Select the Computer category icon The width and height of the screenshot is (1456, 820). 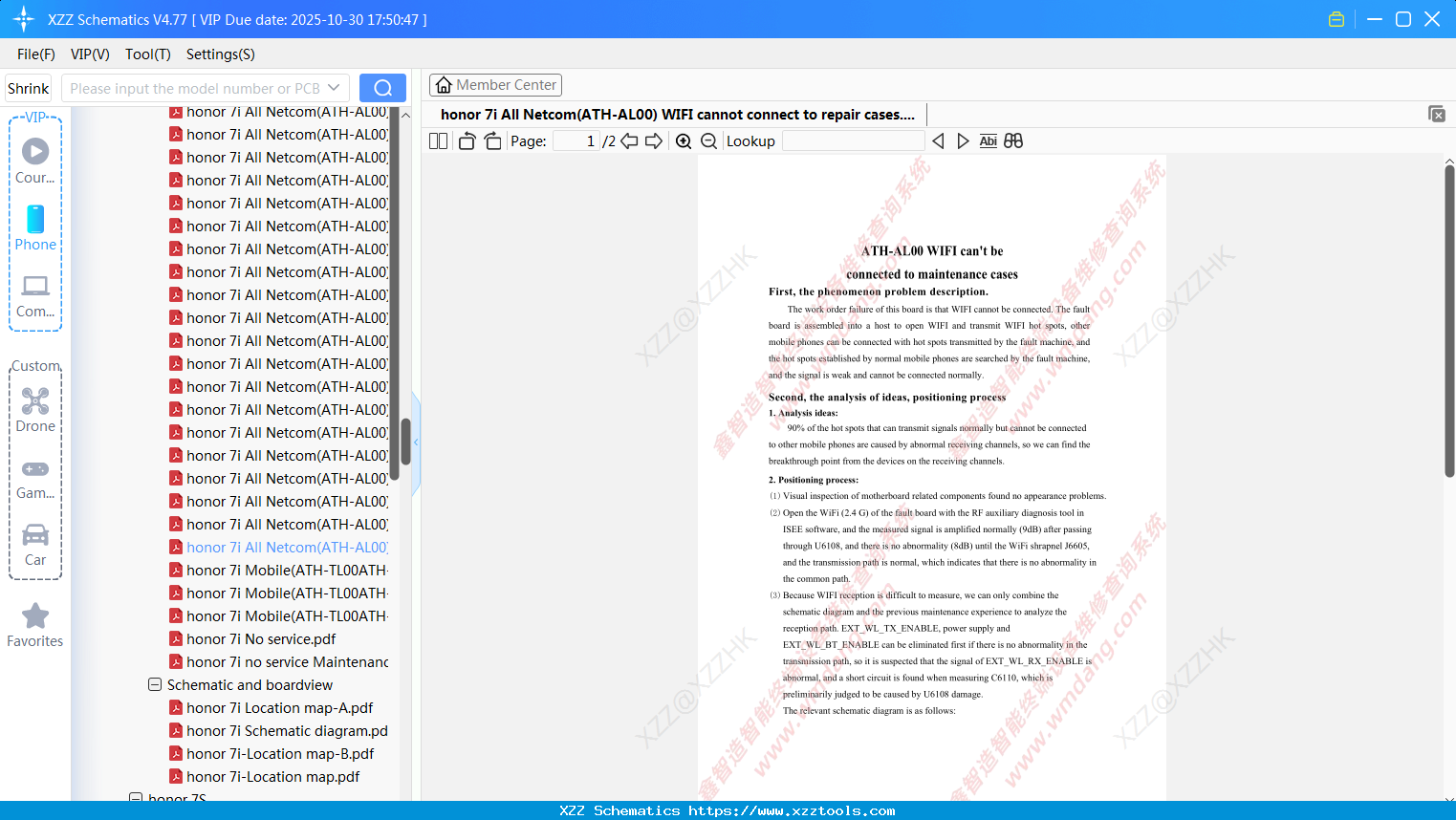pyautogui.click(x=35, y=286)
